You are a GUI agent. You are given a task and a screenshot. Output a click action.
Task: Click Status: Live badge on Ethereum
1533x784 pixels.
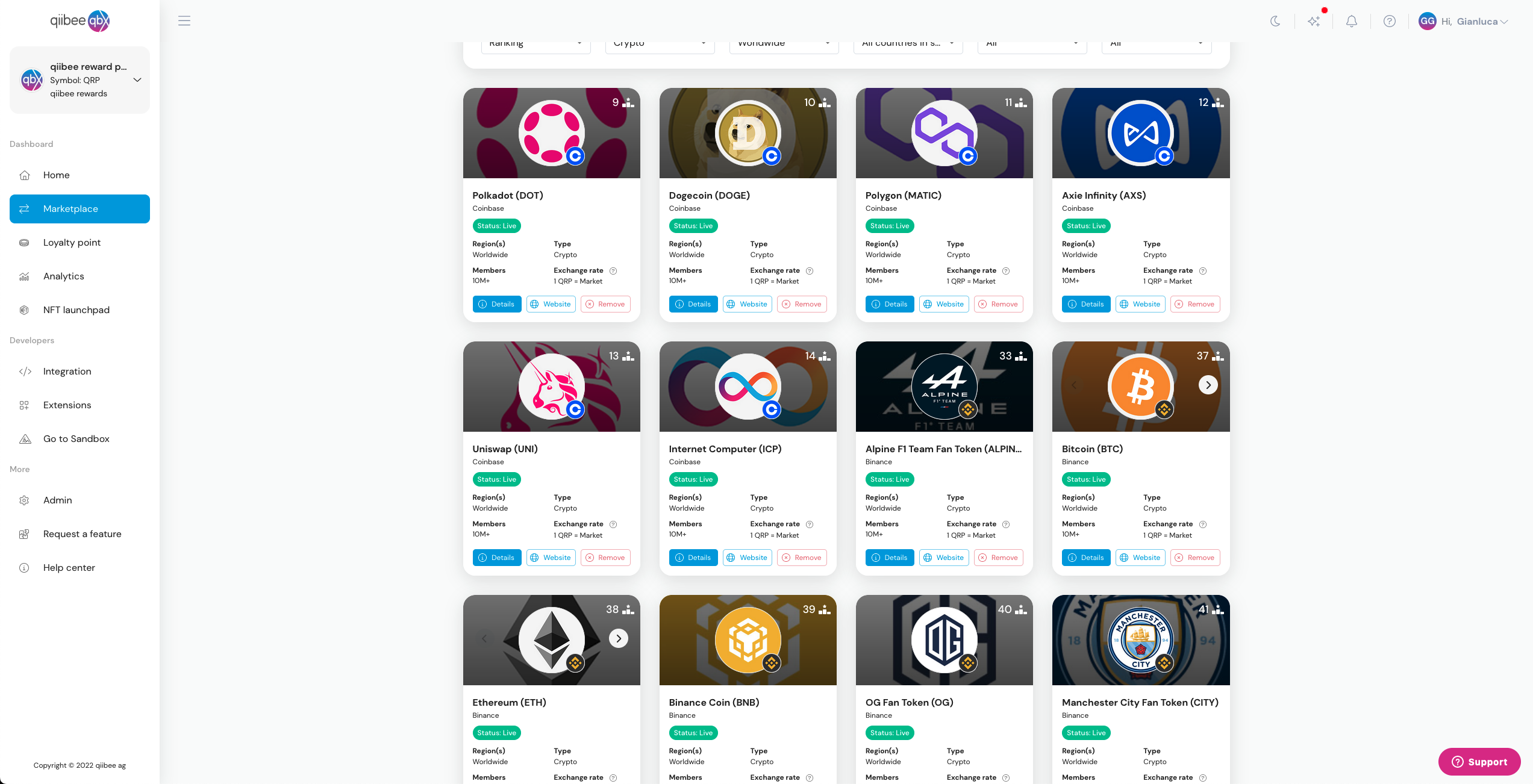click(496, 733)
